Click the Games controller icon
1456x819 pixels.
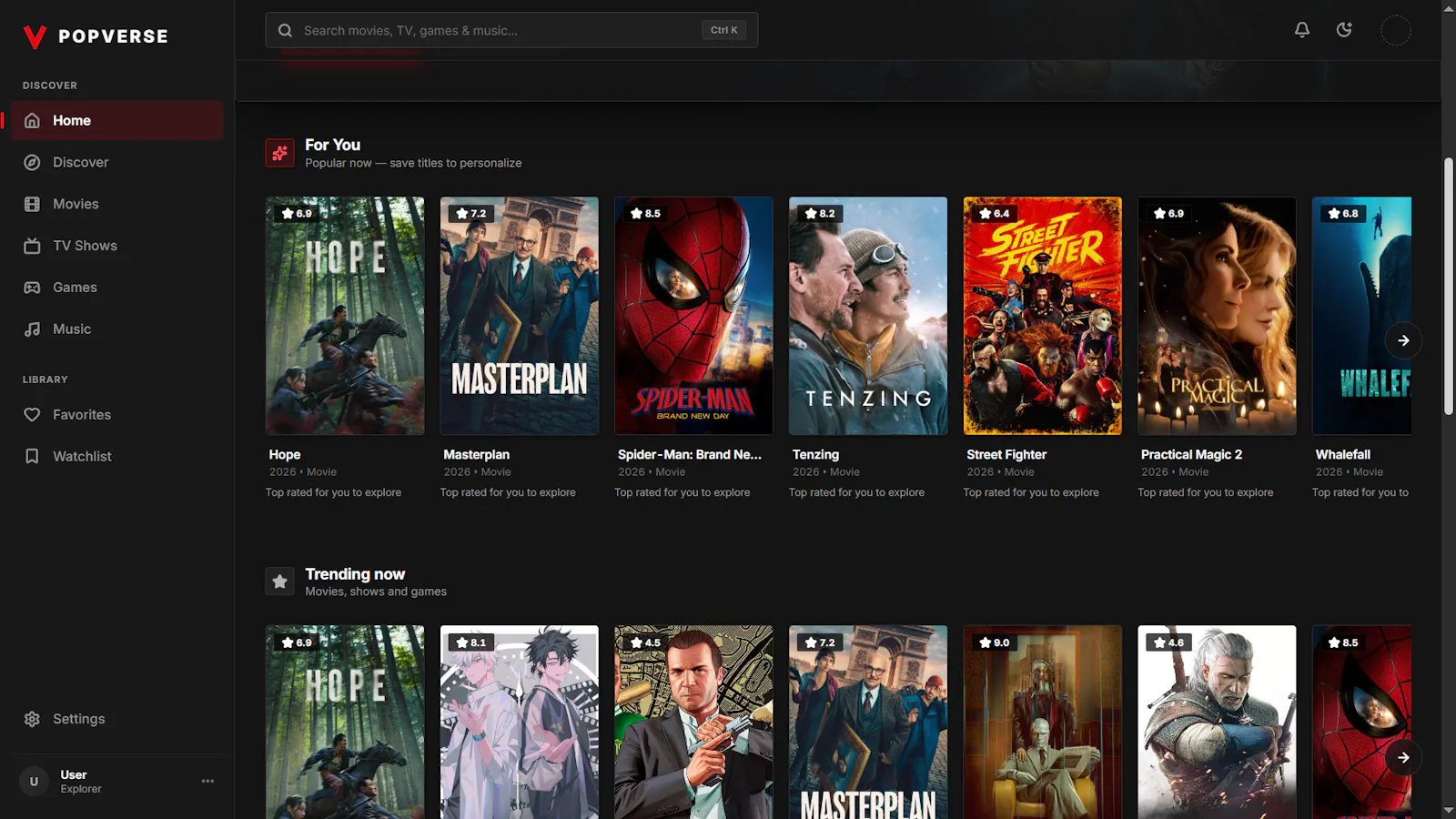[x=32, y=288]
